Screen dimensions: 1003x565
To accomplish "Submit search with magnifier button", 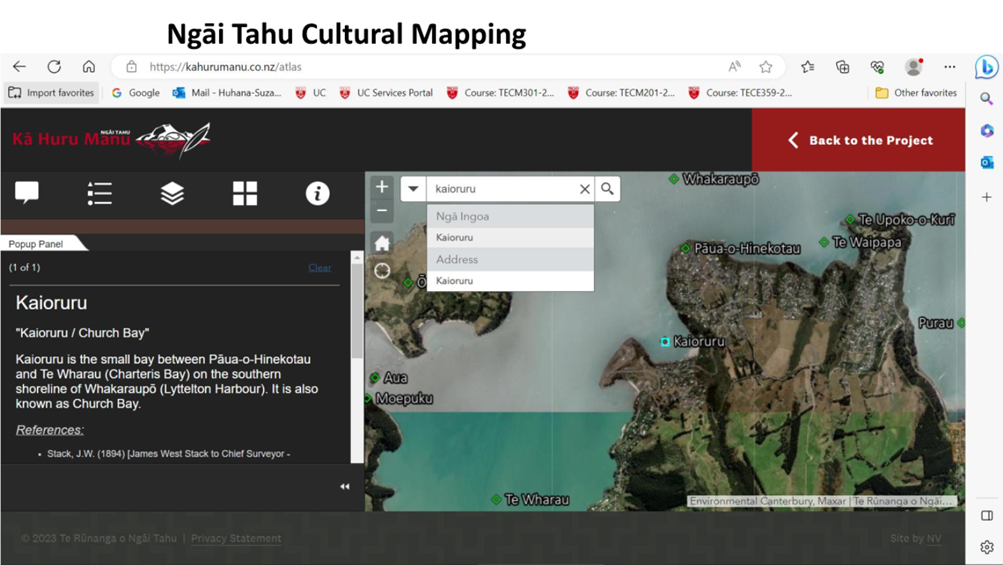I will [x=607, y=189].
